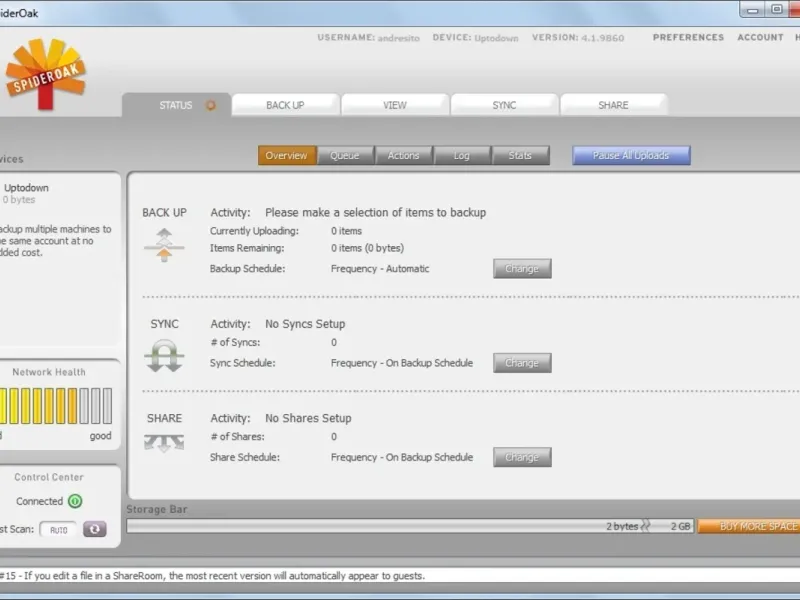800x600 pixels.
Task: Click the 'No Shares Setup' activity text
Action: (x=308, y=418)
